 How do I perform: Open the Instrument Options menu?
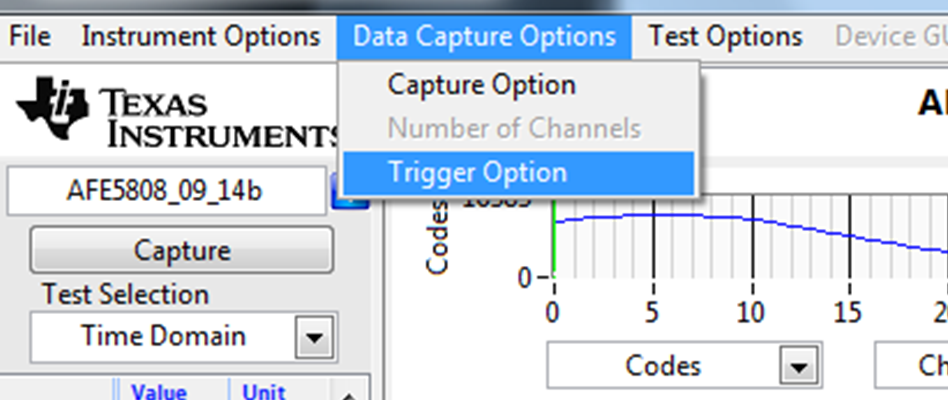pyautogui.click(x=200, y=37)
